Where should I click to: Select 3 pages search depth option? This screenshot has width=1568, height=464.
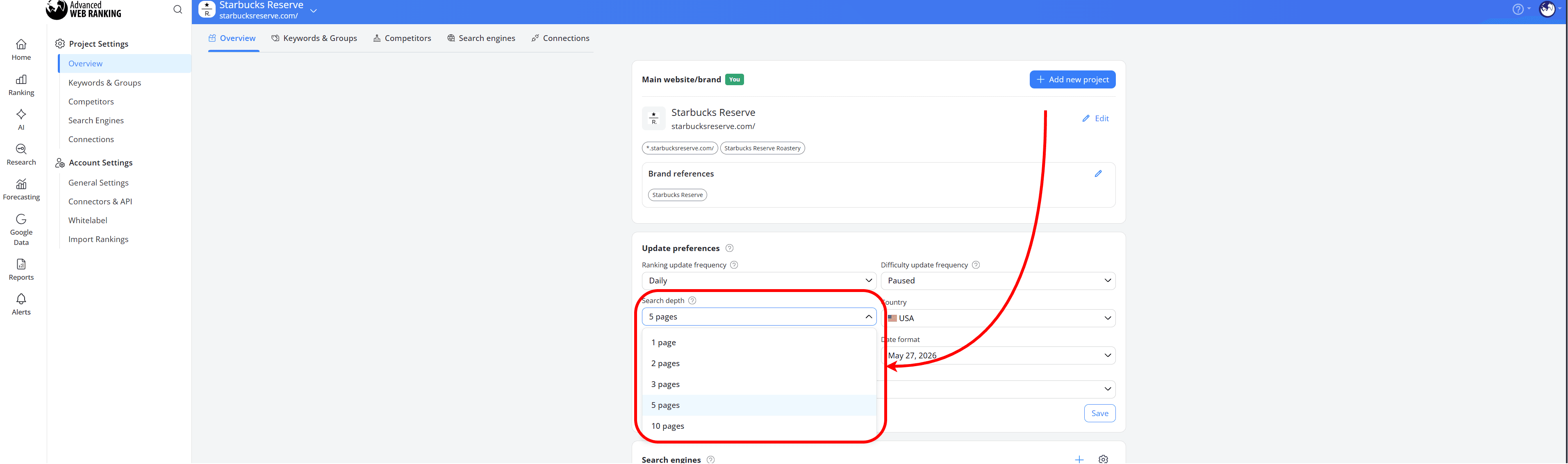[x=759, y=384]
